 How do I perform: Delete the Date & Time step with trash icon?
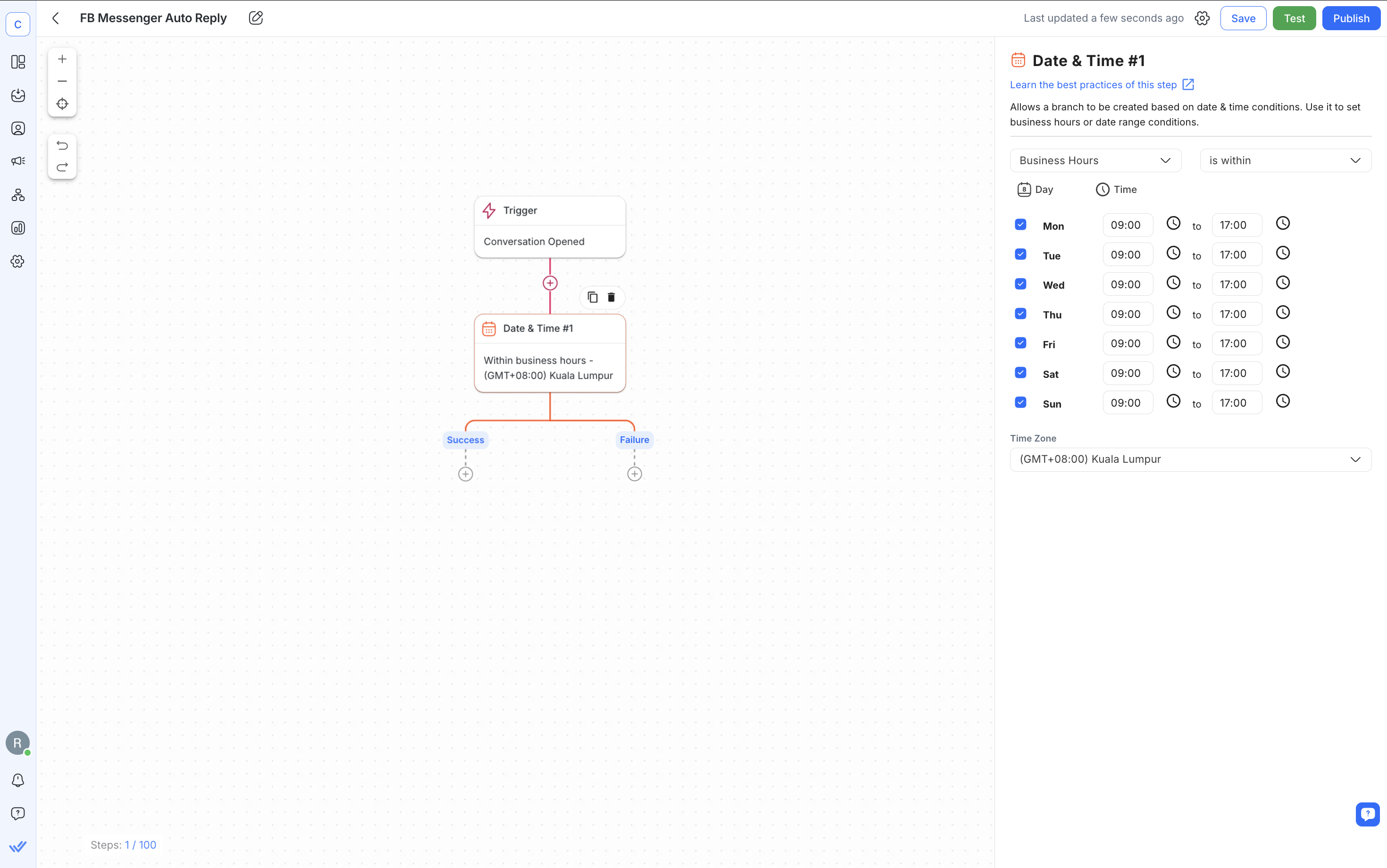click(x=611, y=297)
